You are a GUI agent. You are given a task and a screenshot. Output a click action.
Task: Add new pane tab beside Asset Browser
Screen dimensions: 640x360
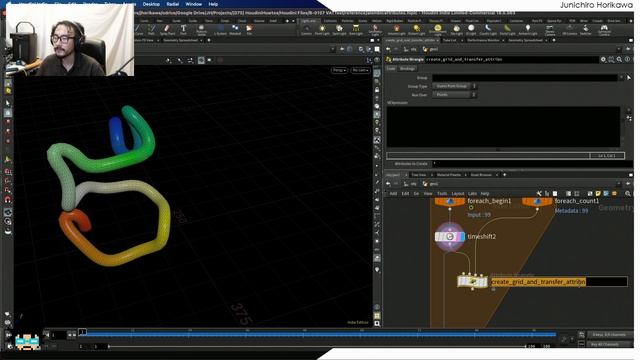[x=504, y=175]
